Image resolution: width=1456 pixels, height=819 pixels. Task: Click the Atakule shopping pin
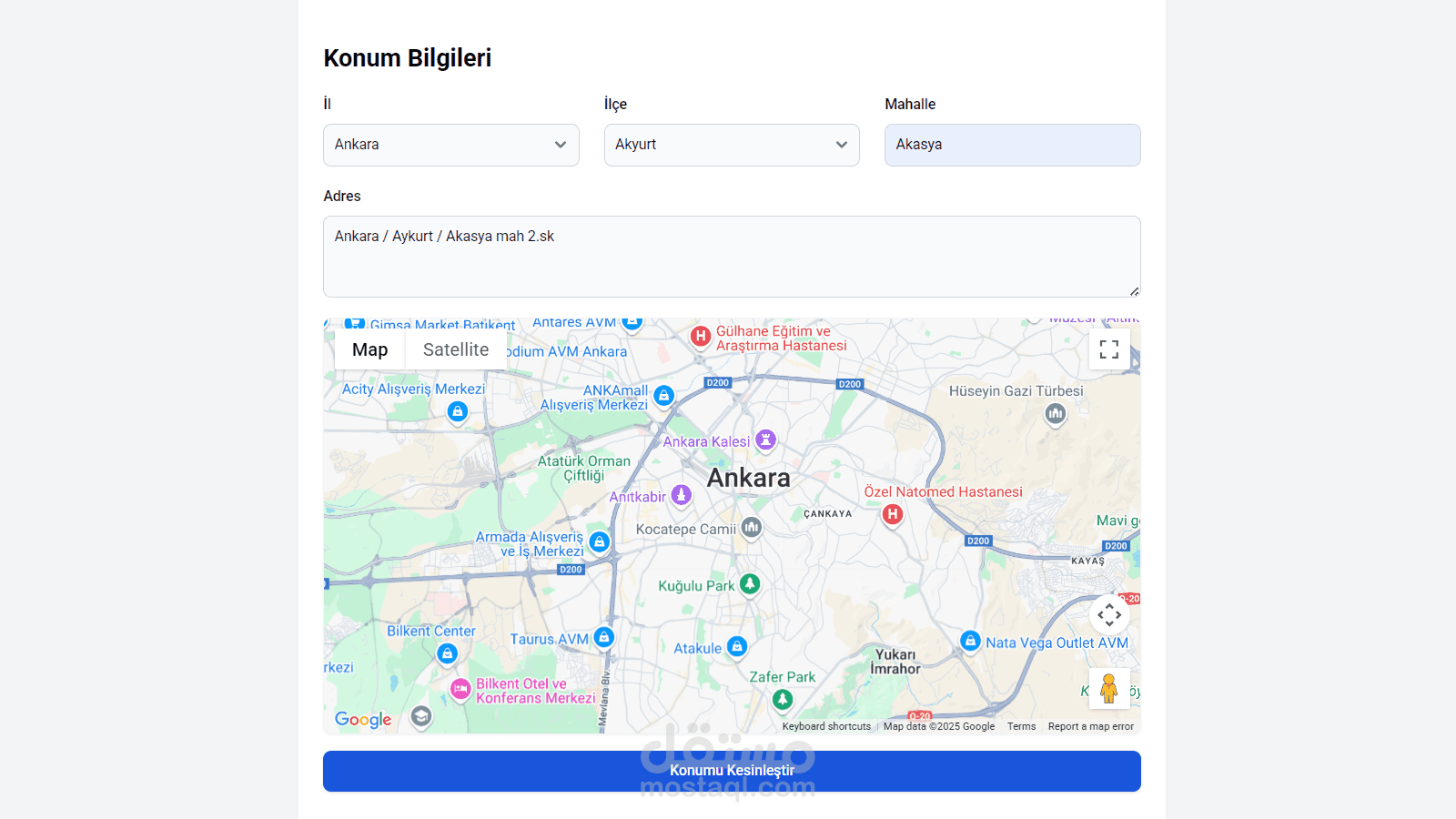(737, 647)
